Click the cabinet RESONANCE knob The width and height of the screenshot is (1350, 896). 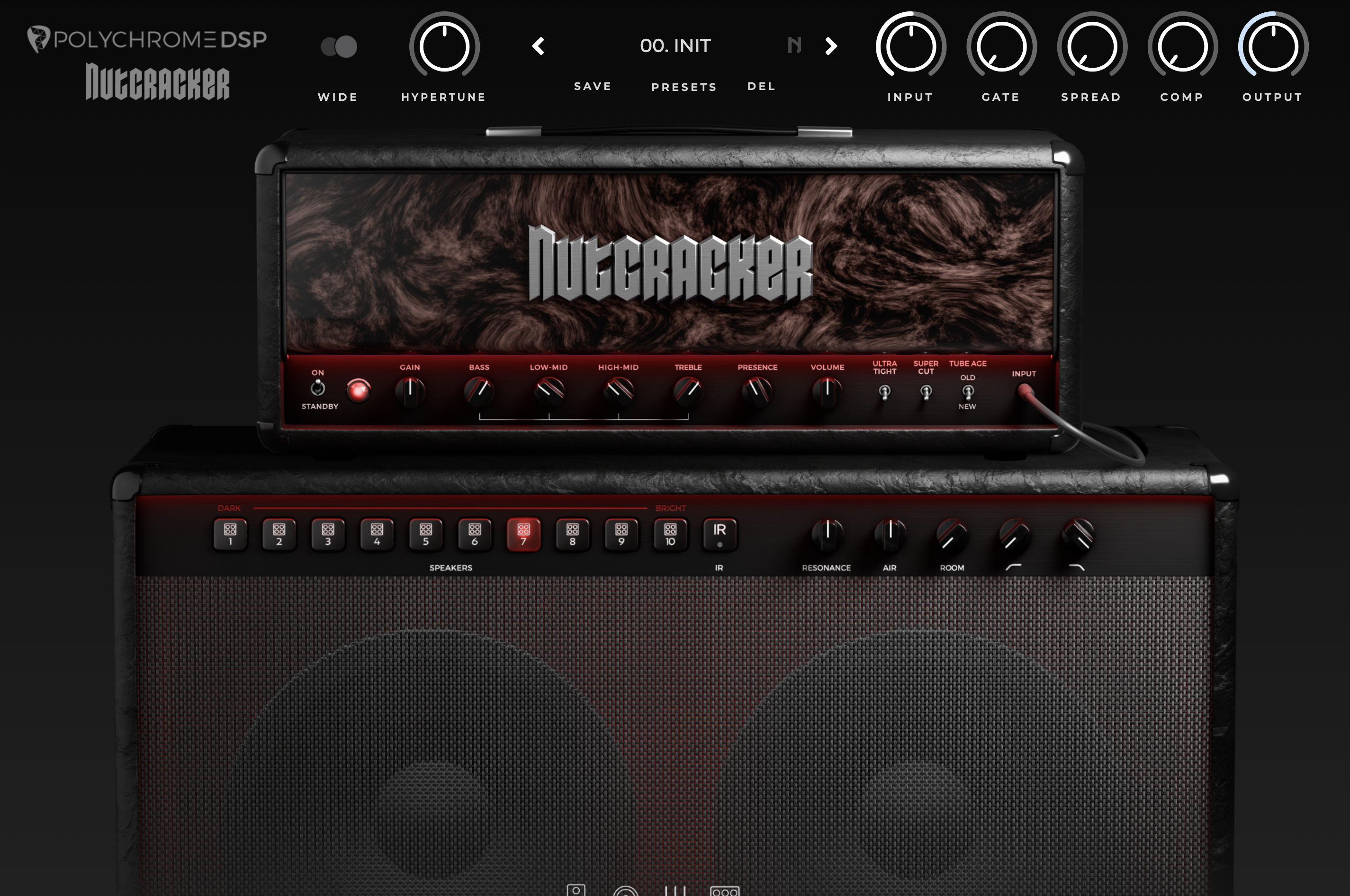coord(827,534)
